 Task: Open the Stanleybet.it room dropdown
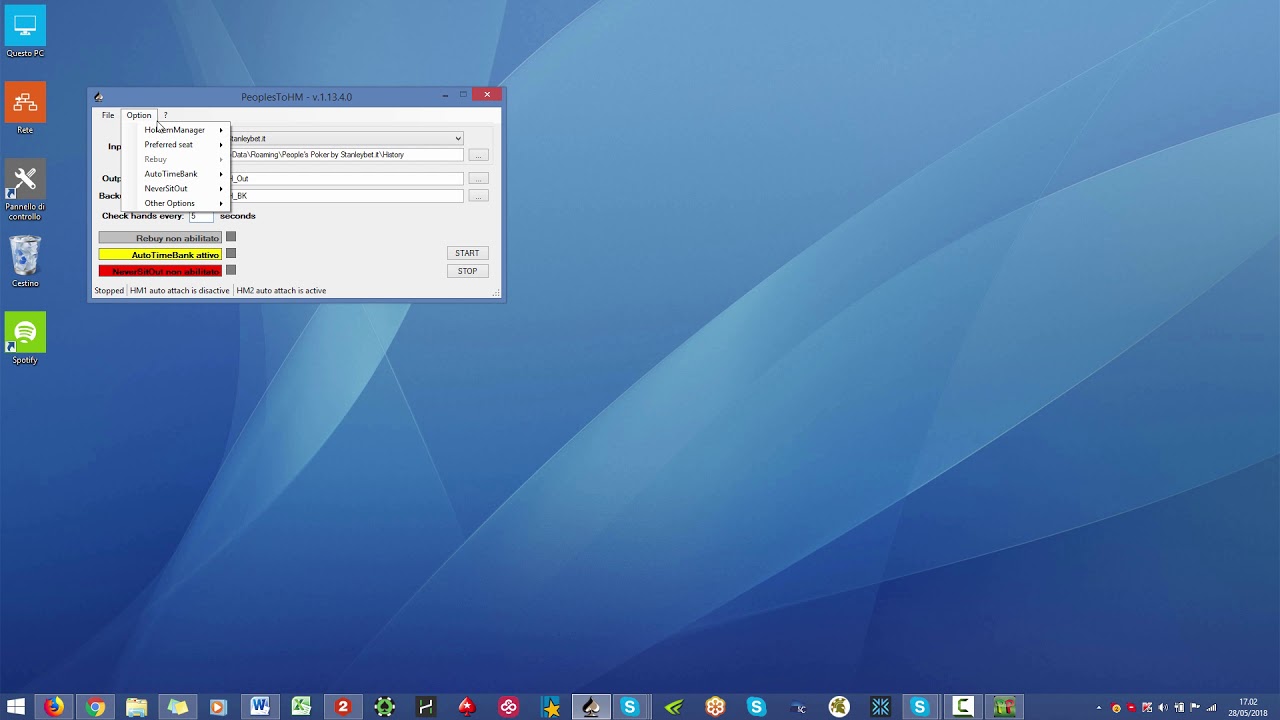(x=346, y=139)
